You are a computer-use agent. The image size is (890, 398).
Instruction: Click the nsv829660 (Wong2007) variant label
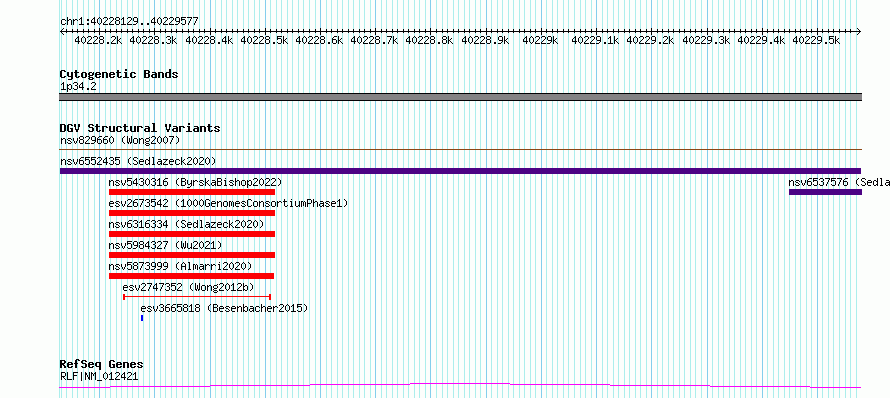(x=120, y=140)
